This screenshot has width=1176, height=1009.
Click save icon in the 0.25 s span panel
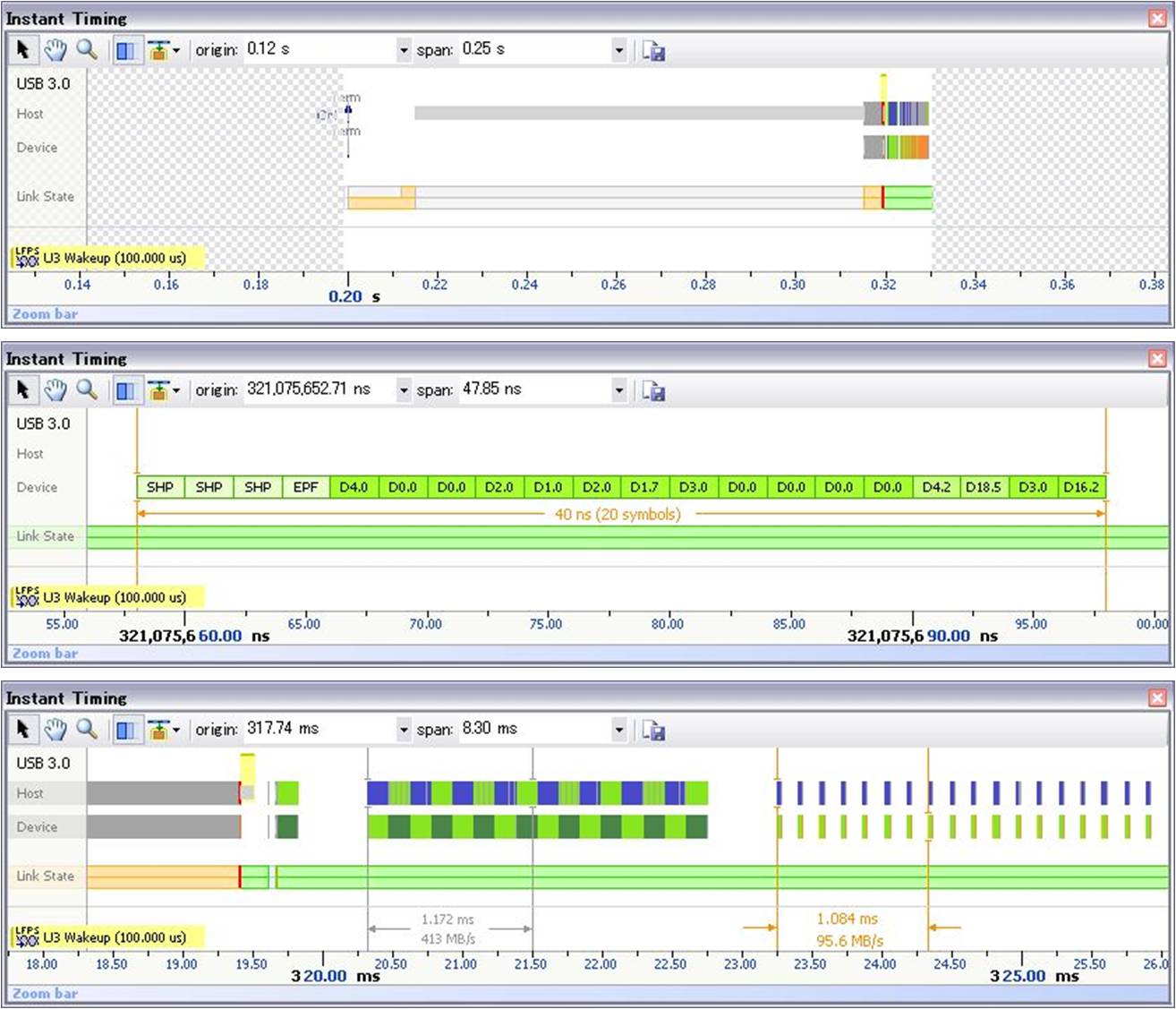point(653,51)
